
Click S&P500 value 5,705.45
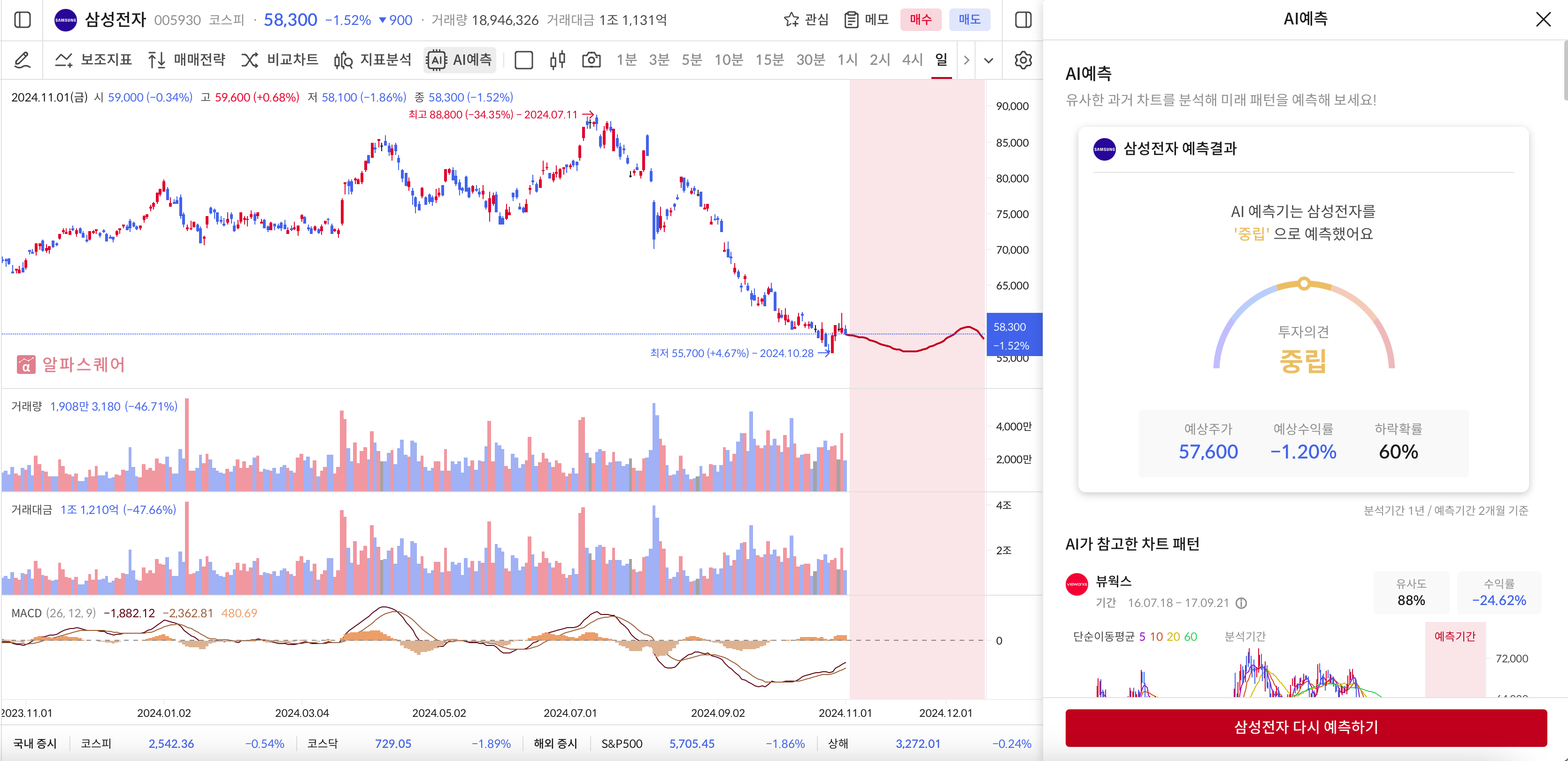(692, 744)
